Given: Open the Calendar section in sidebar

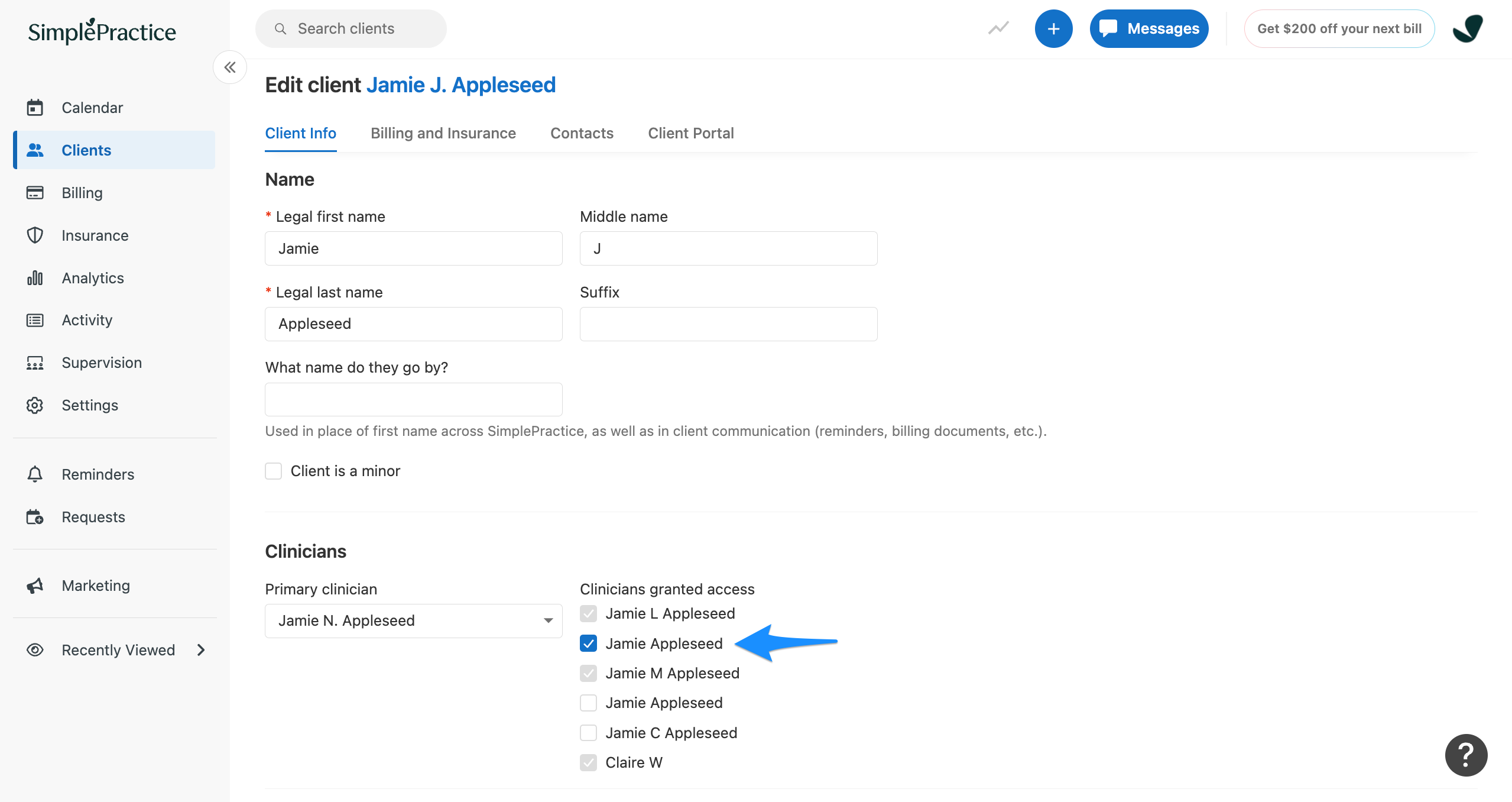Looking at the screenshot, I should pyautogui.click(x=92, y=107).
